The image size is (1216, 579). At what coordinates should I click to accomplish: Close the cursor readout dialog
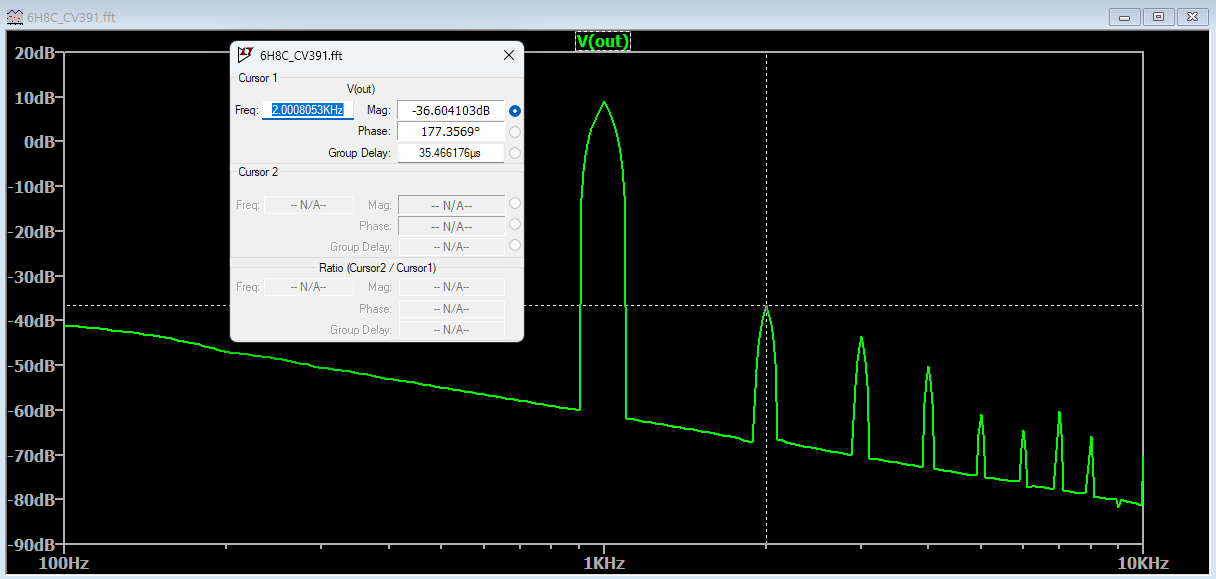tap(507, 56)
